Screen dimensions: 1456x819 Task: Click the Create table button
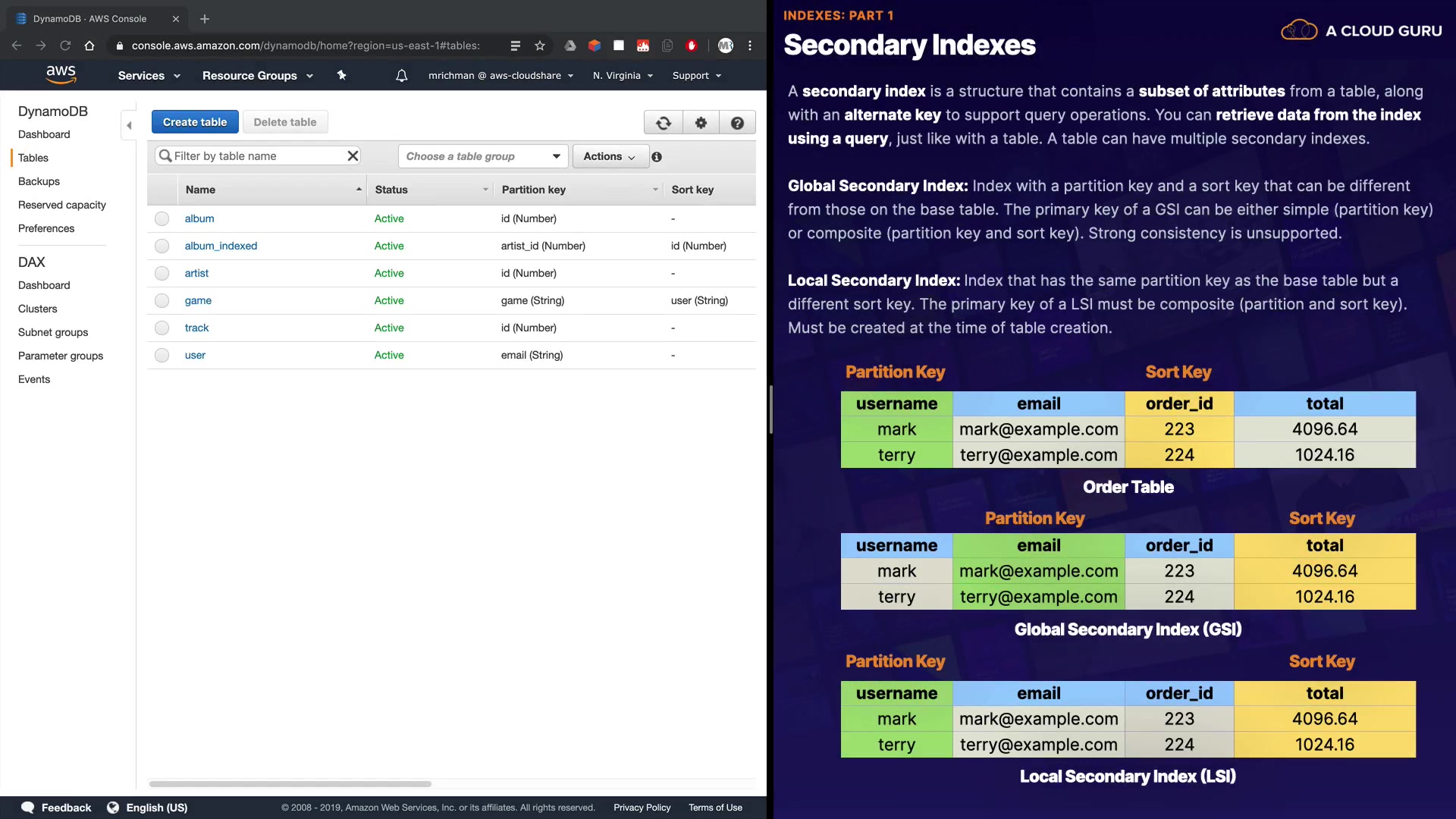click(x=195, y=122)
